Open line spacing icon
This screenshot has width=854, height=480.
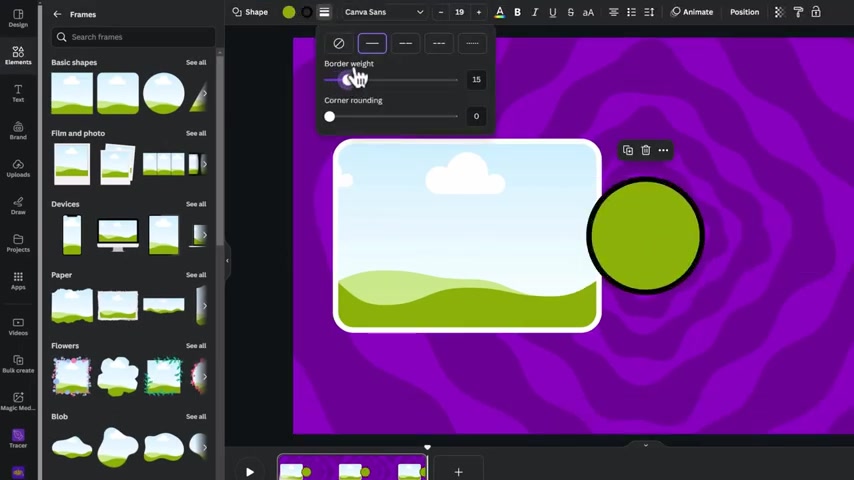(649, 12)
